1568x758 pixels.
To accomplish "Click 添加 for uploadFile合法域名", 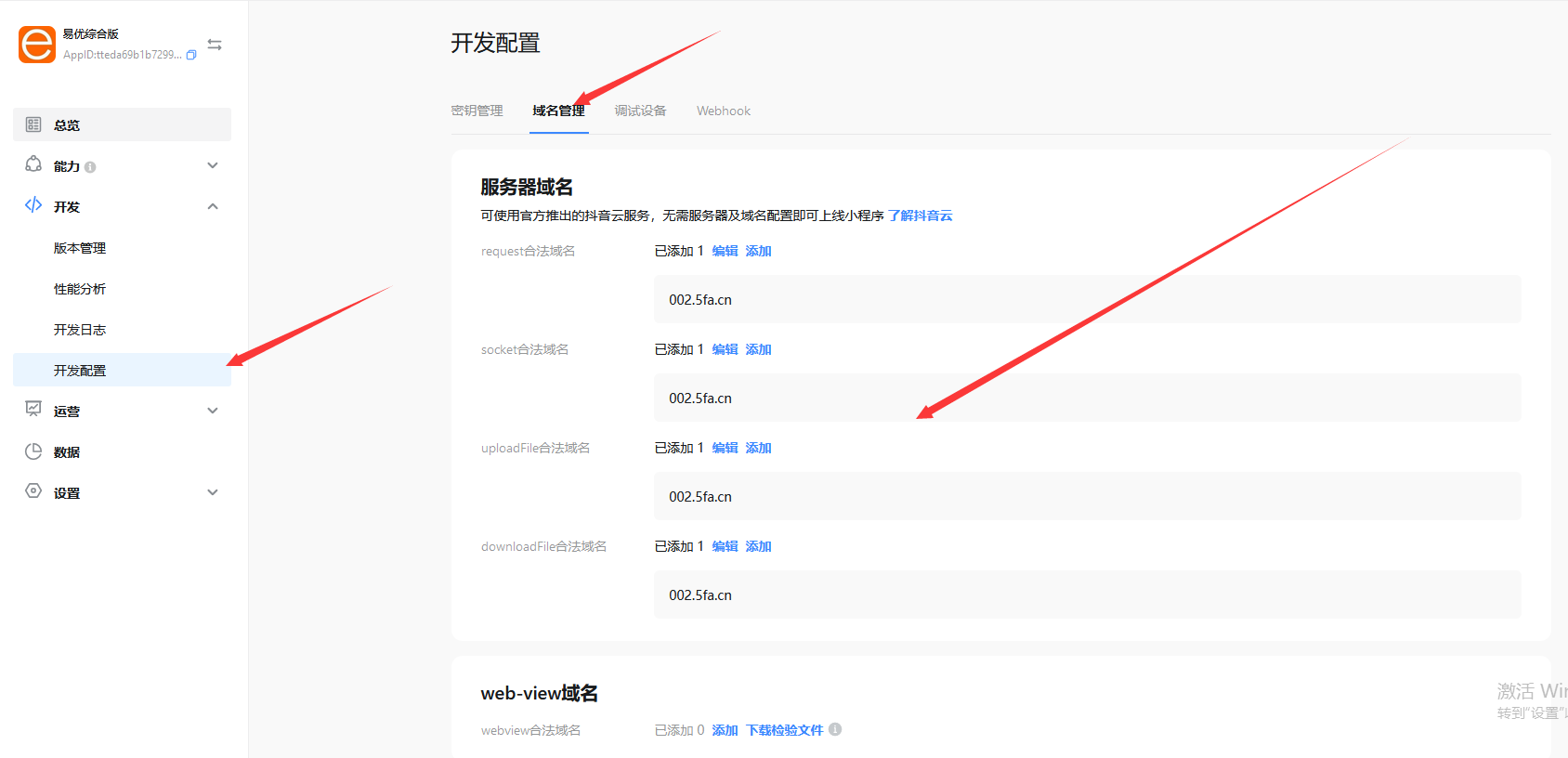I will pyautogui.click(x=759, y=448).
